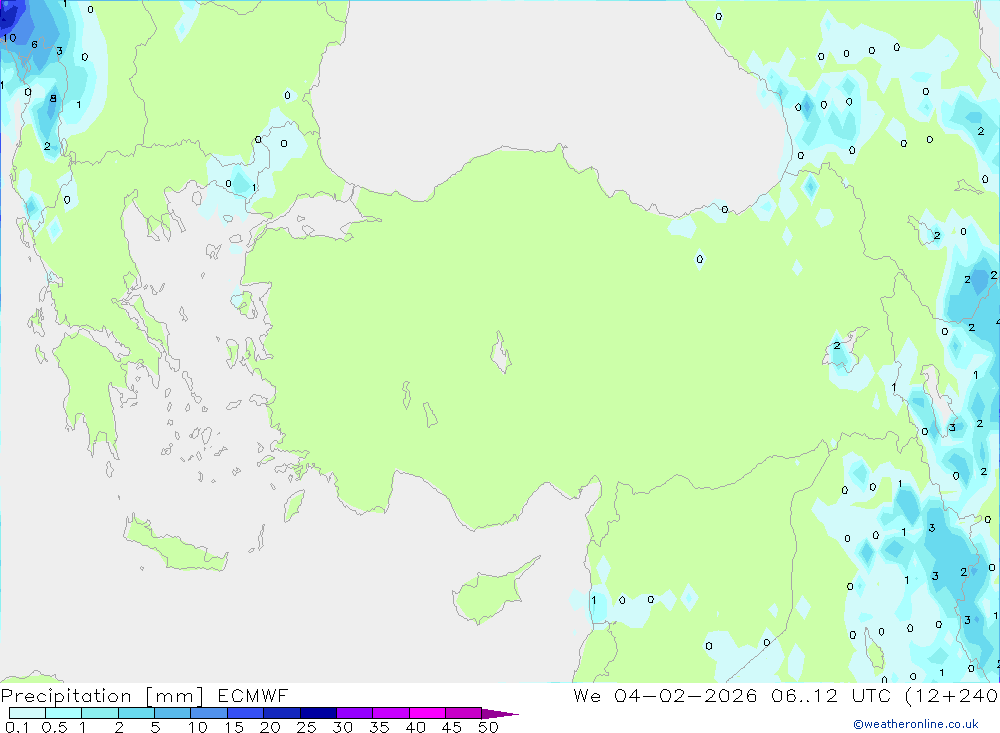Click the value 1 on Levant coast
This screenshot has width=1000, height=733.
pyautogui.click(x=594, y=600)
